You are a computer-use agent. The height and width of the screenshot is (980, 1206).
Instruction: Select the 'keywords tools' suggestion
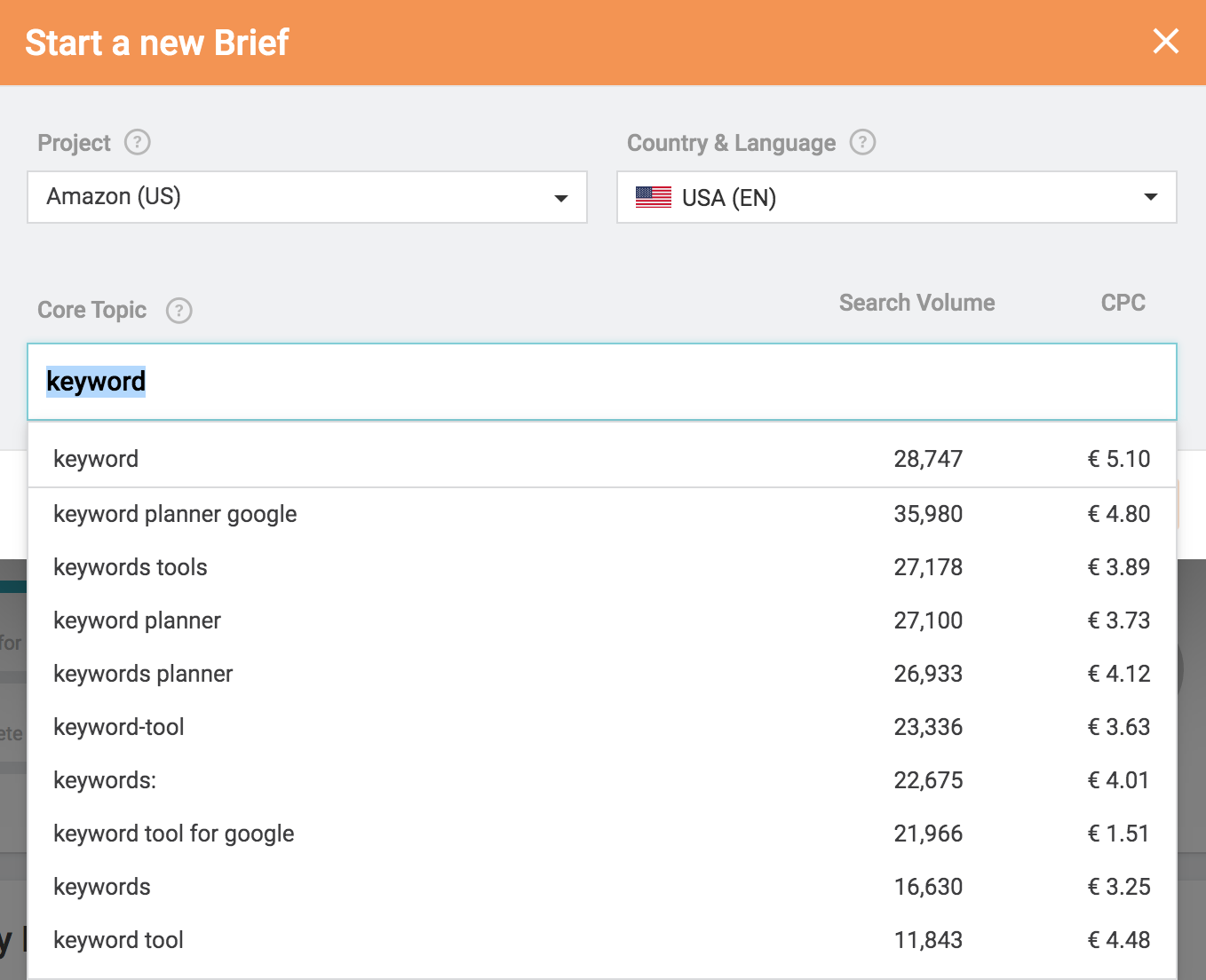coord(602,567)
